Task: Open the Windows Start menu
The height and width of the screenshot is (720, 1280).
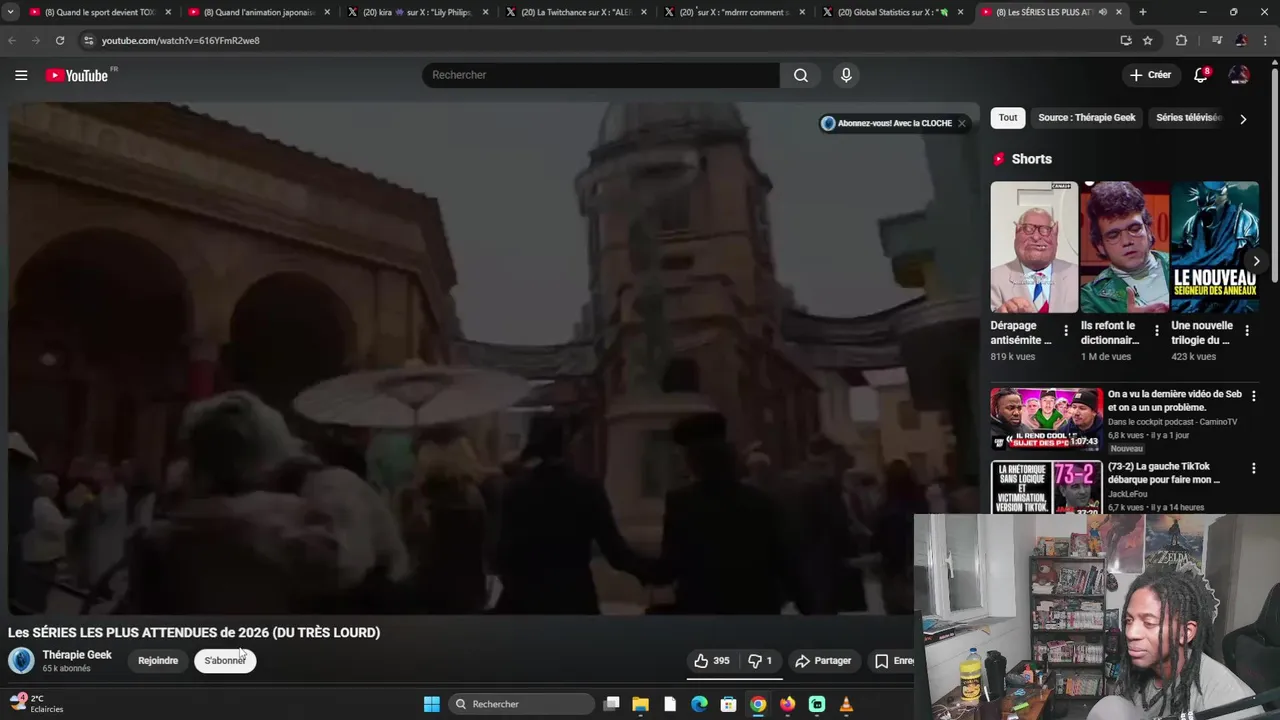Action: click(432, 704)
